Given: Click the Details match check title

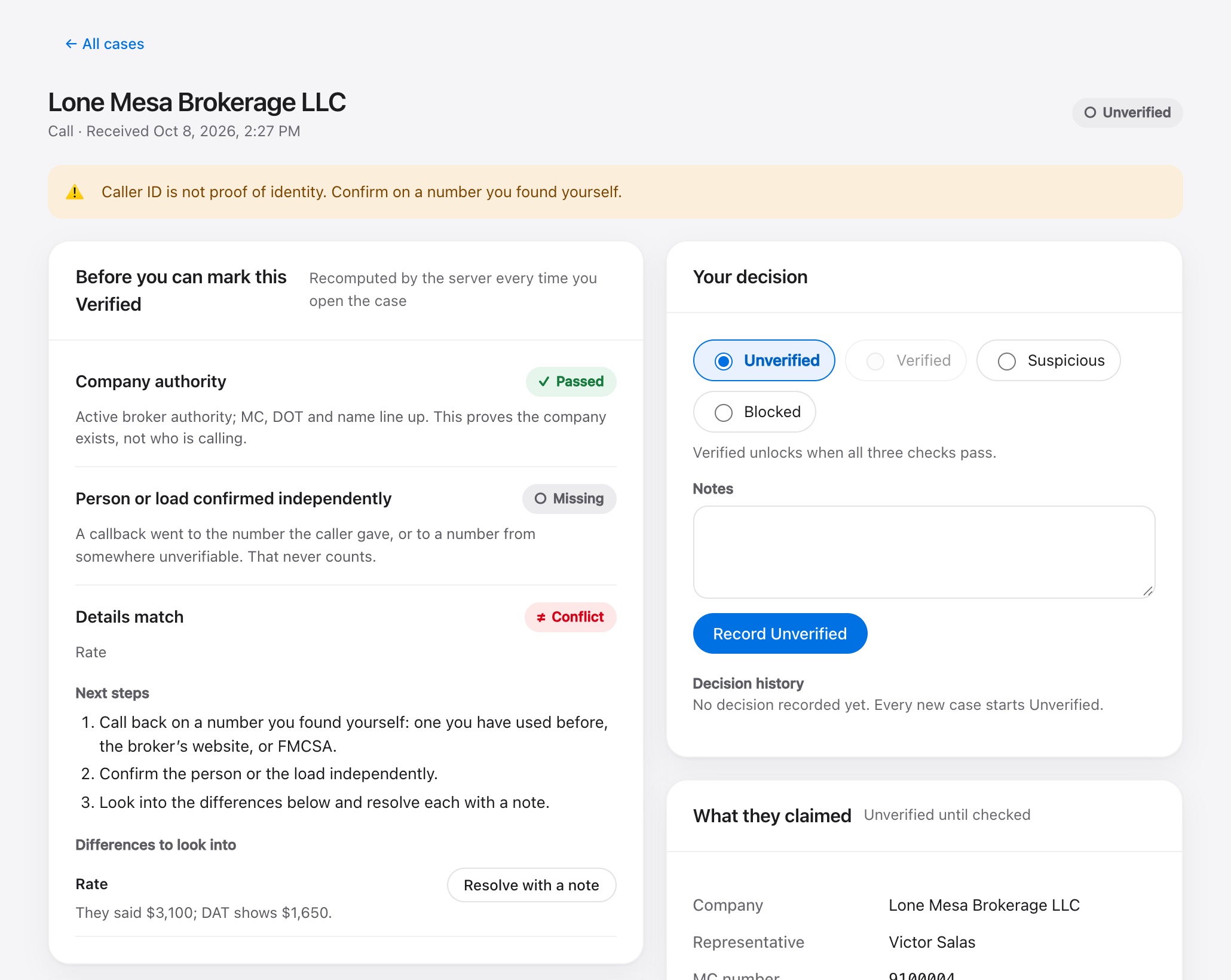Looking at the screenshot, I should [129, 617].
